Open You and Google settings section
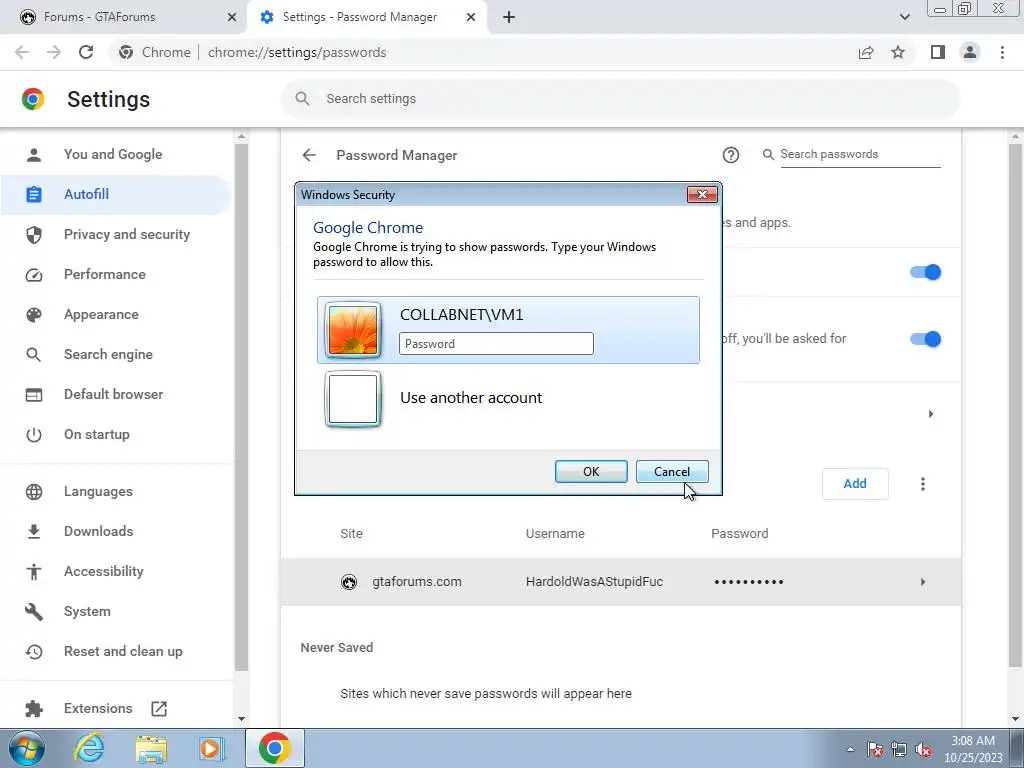Viewport: 1024px width, 768px height. 113,154
